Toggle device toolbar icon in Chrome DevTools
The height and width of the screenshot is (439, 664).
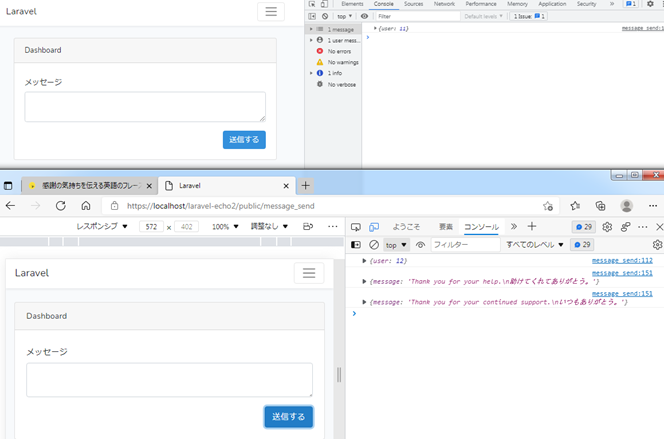324,4
